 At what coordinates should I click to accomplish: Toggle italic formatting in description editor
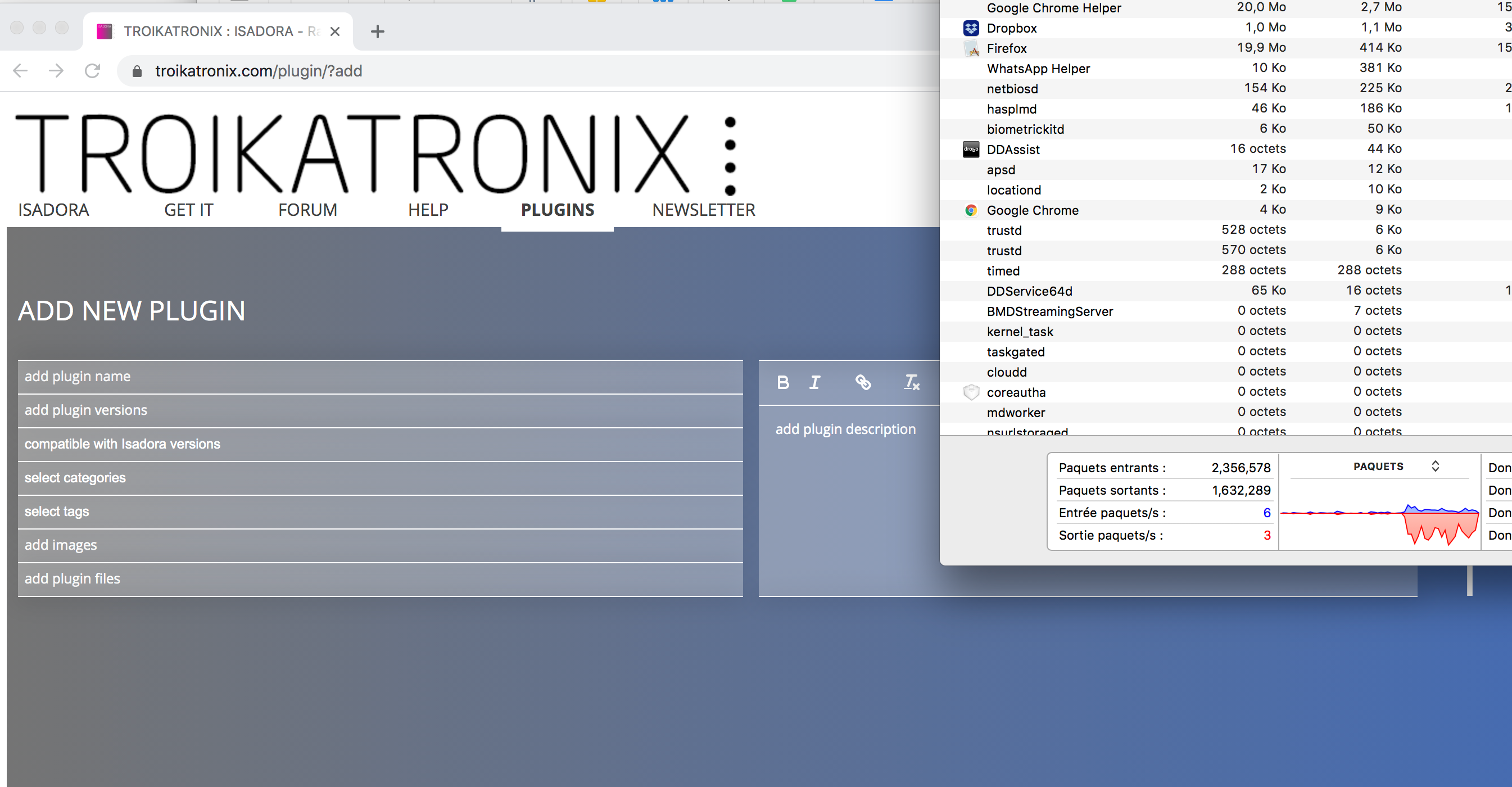(x=814, y=383)
